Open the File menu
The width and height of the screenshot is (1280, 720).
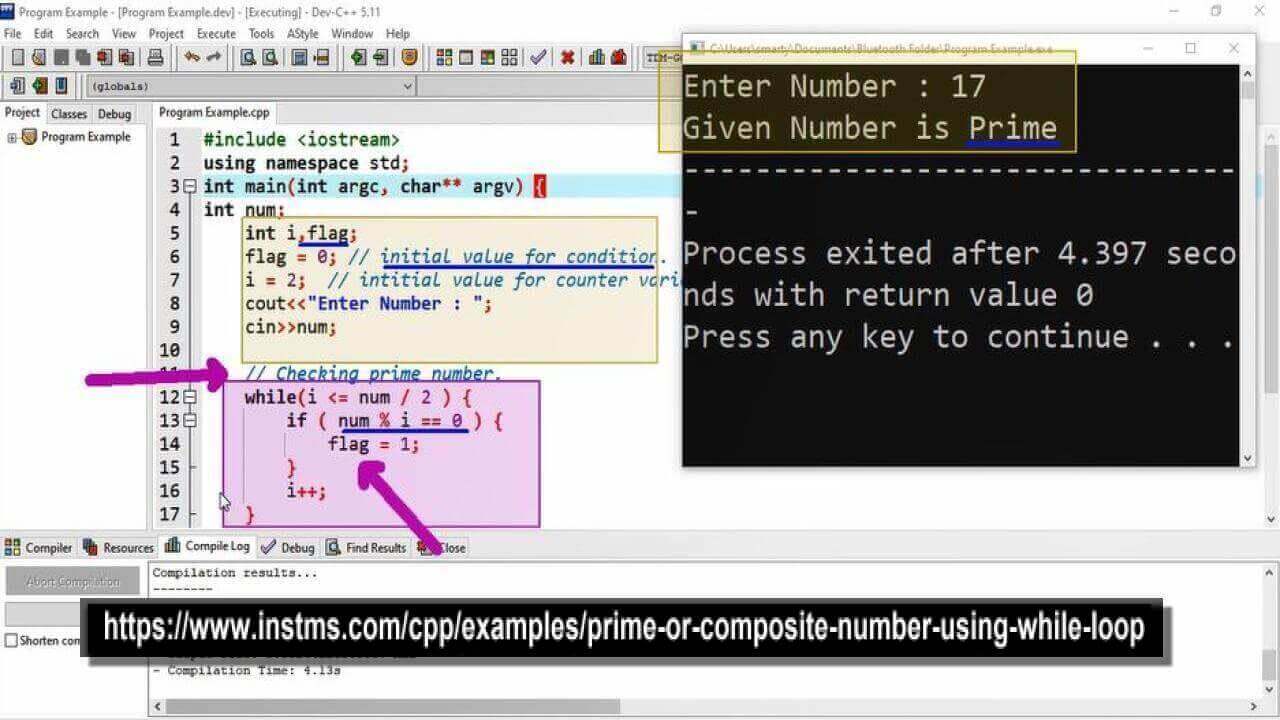12,33
